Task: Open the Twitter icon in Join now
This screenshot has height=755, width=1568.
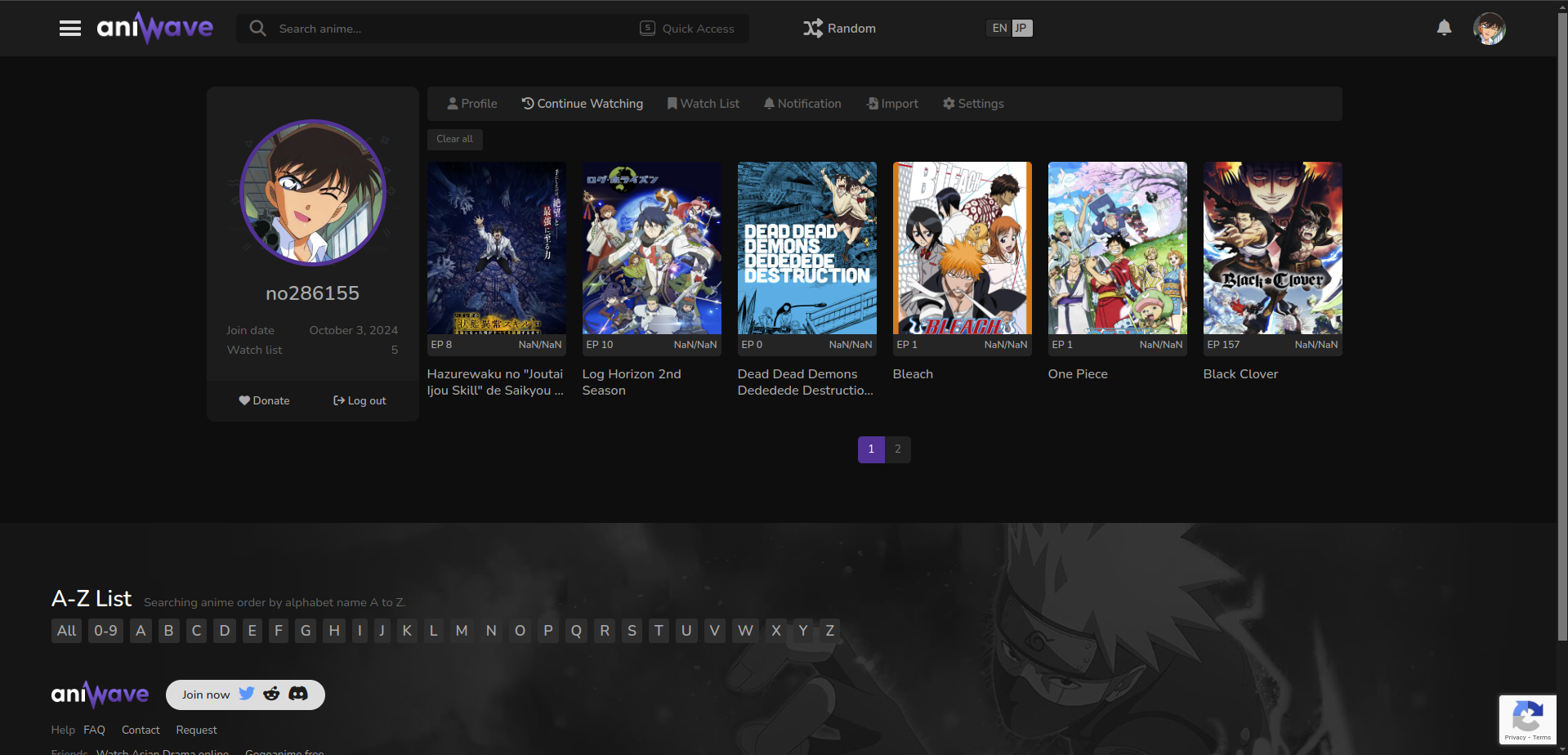Action: coord(247,694)
